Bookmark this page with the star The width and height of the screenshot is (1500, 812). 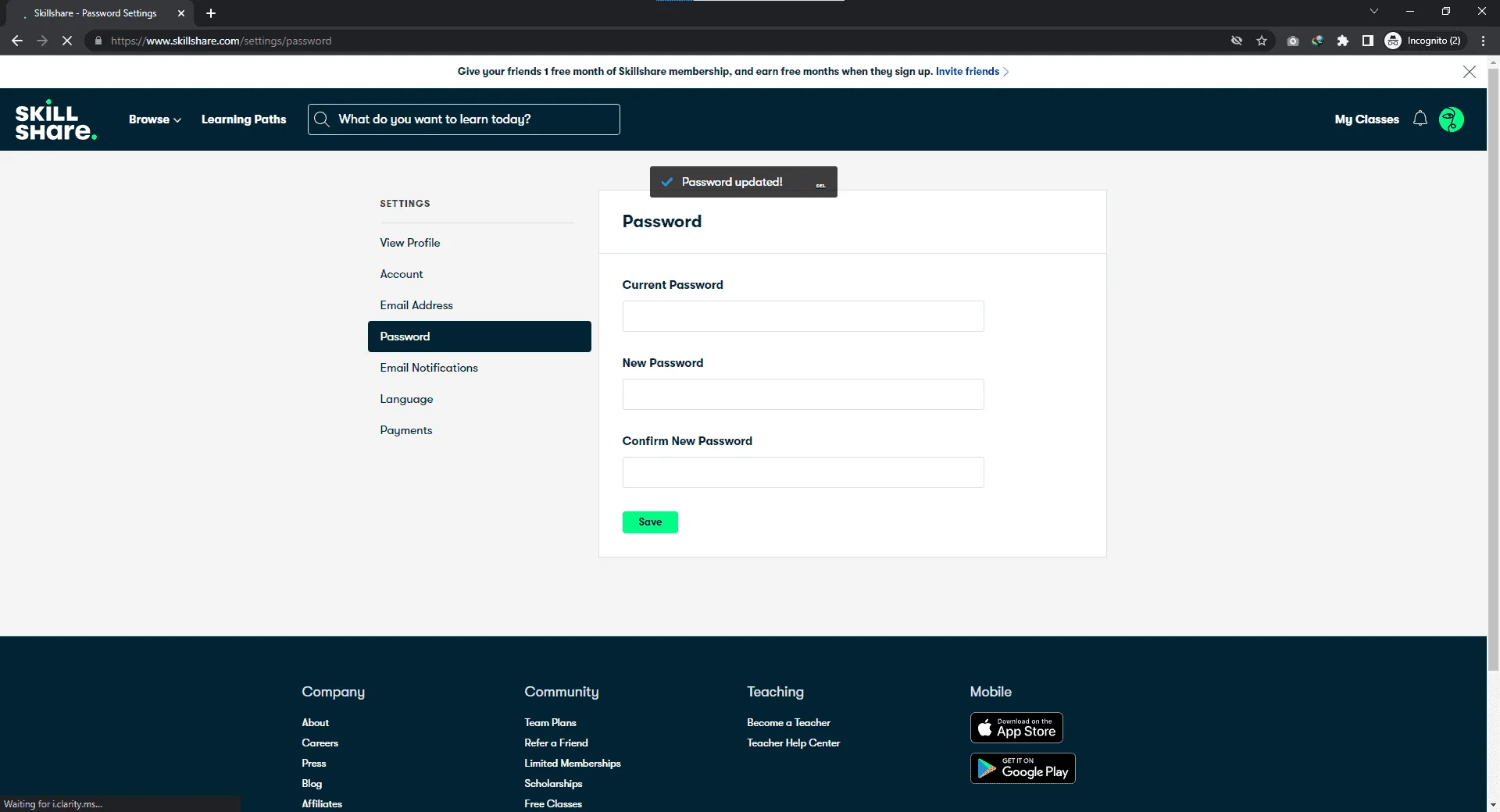pyautogui.click(x=1262, y=41)
